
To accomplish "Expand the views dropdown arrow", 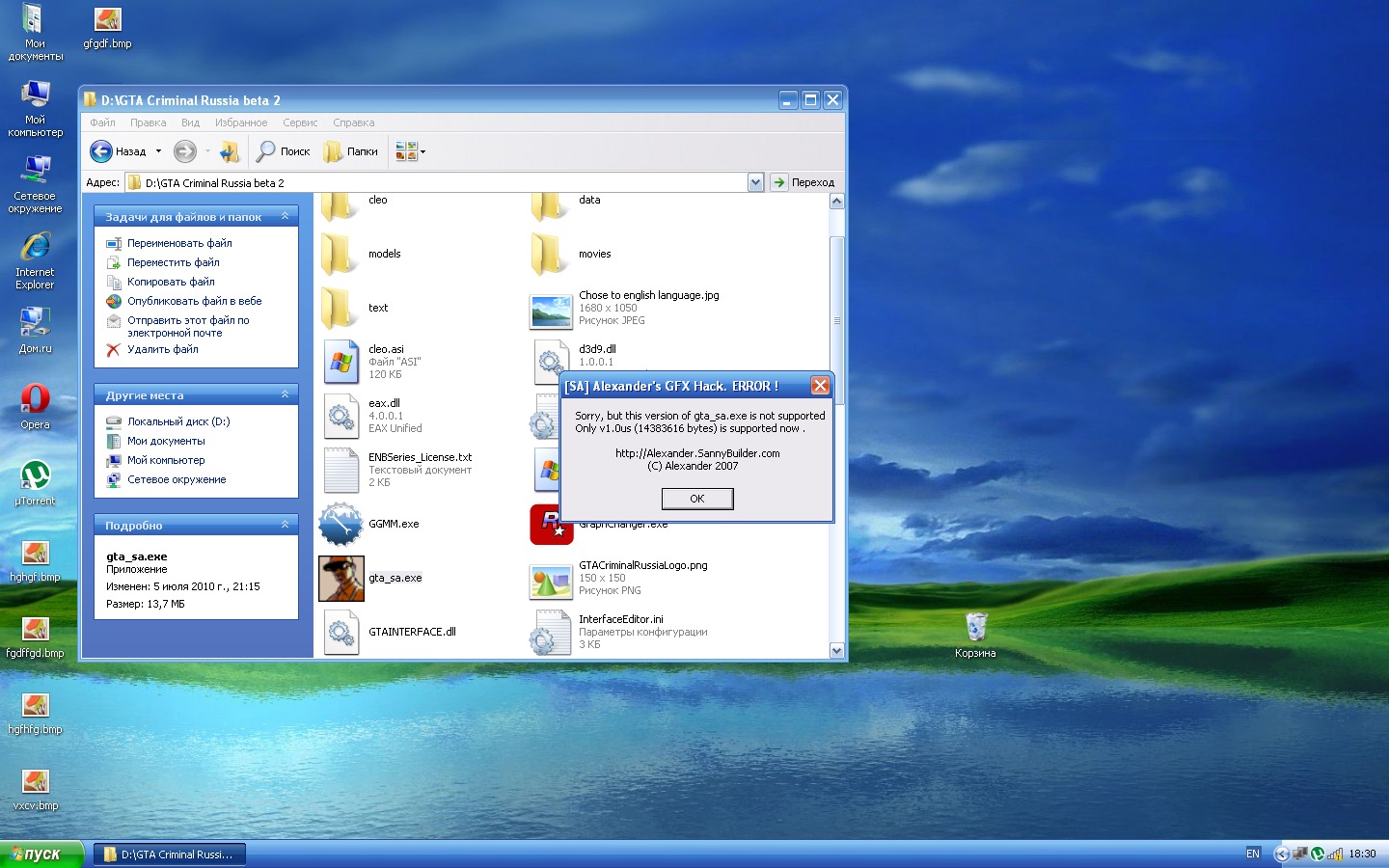I will (422, 151).
